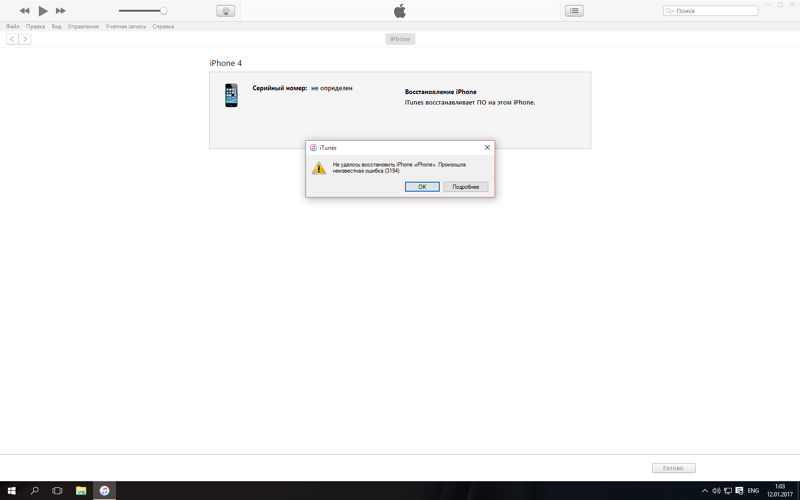The image size is (800, 500).
Task: Confirm the error dialog with OK
Action: pyautogui.click(x=422, y=187)
